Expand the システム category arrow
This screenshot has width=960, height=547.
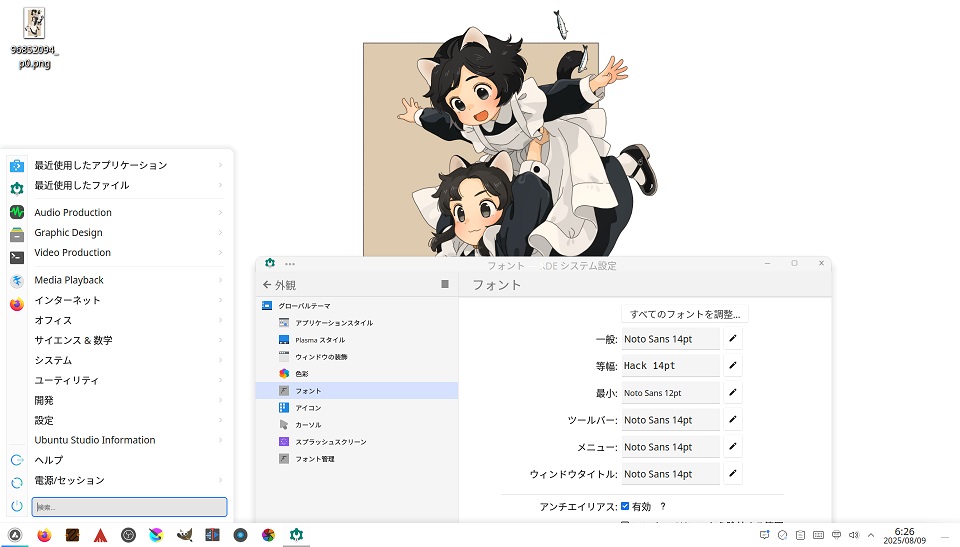220,360
